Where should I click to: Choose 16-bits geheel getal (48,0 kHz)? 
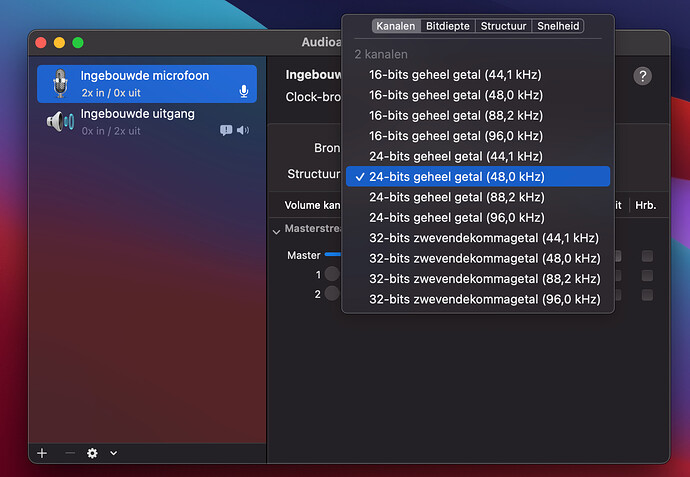[x=478, y=95]
